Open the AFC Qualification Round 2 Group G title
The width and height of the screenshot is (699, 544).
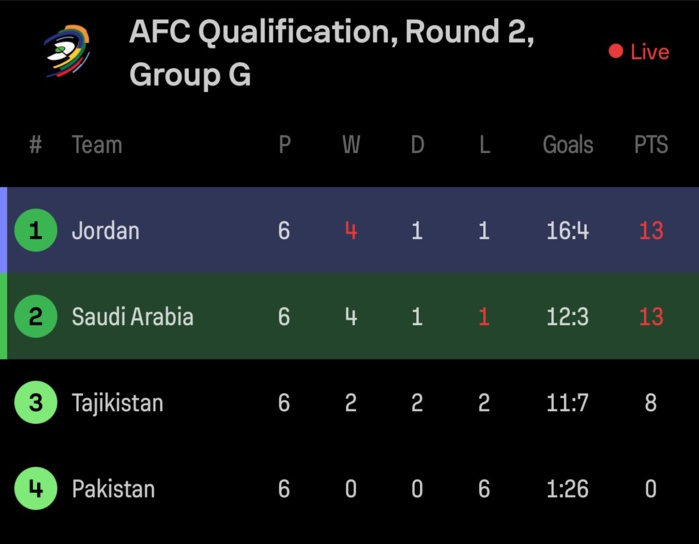tap(331, 53)
